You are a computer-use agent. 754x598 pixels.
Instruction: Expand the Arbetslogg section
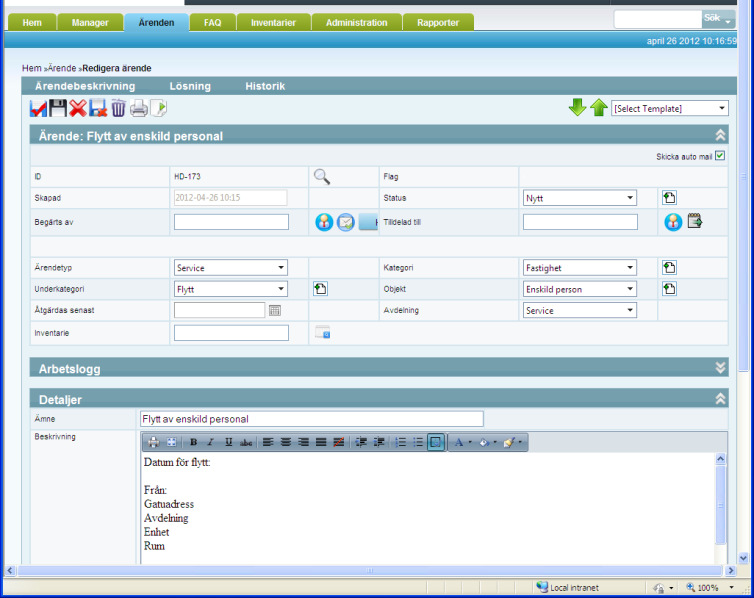click(720, 368)
